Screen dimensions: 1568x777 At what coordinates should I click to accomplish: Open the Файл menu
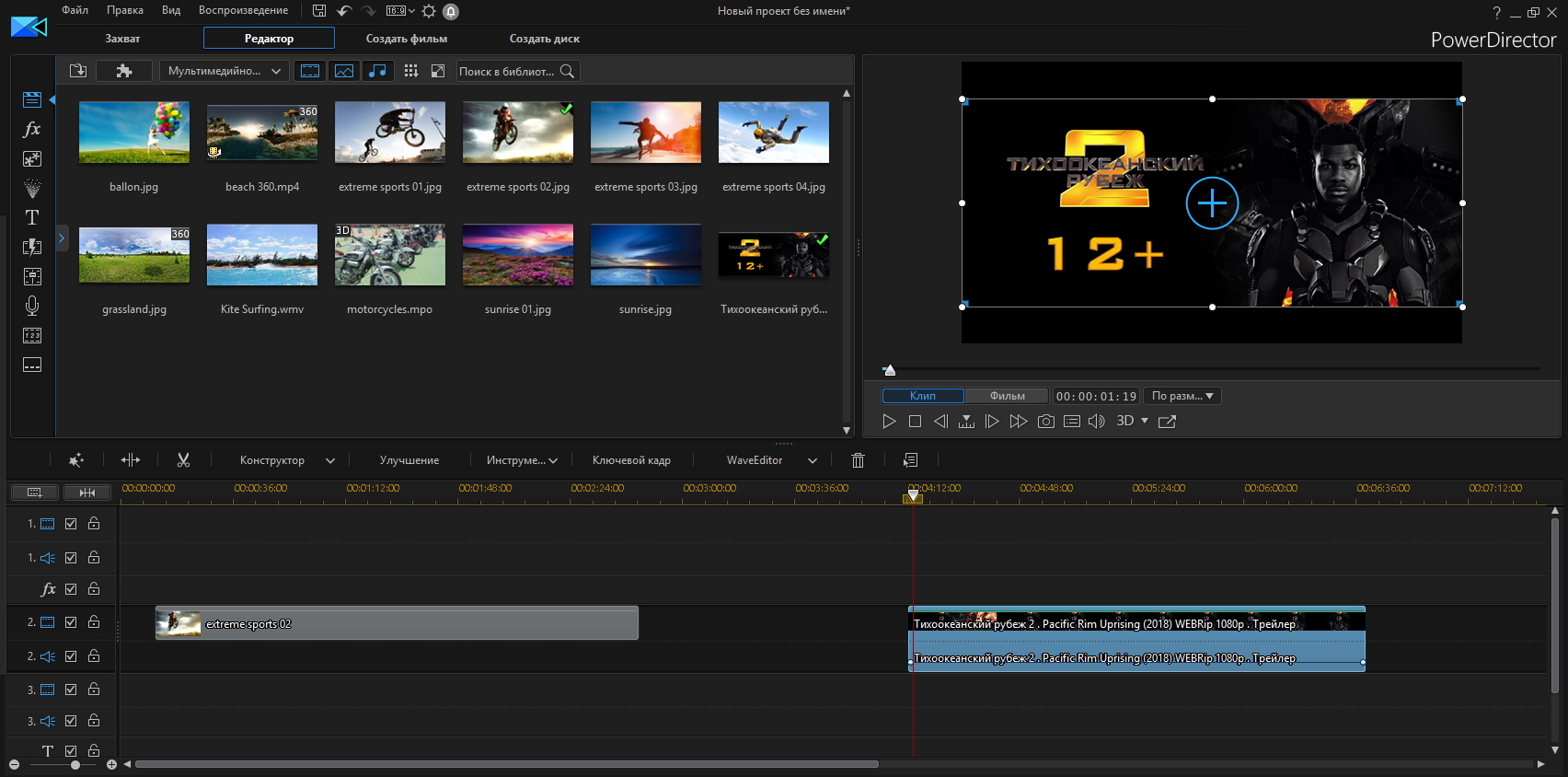[75, 10]
